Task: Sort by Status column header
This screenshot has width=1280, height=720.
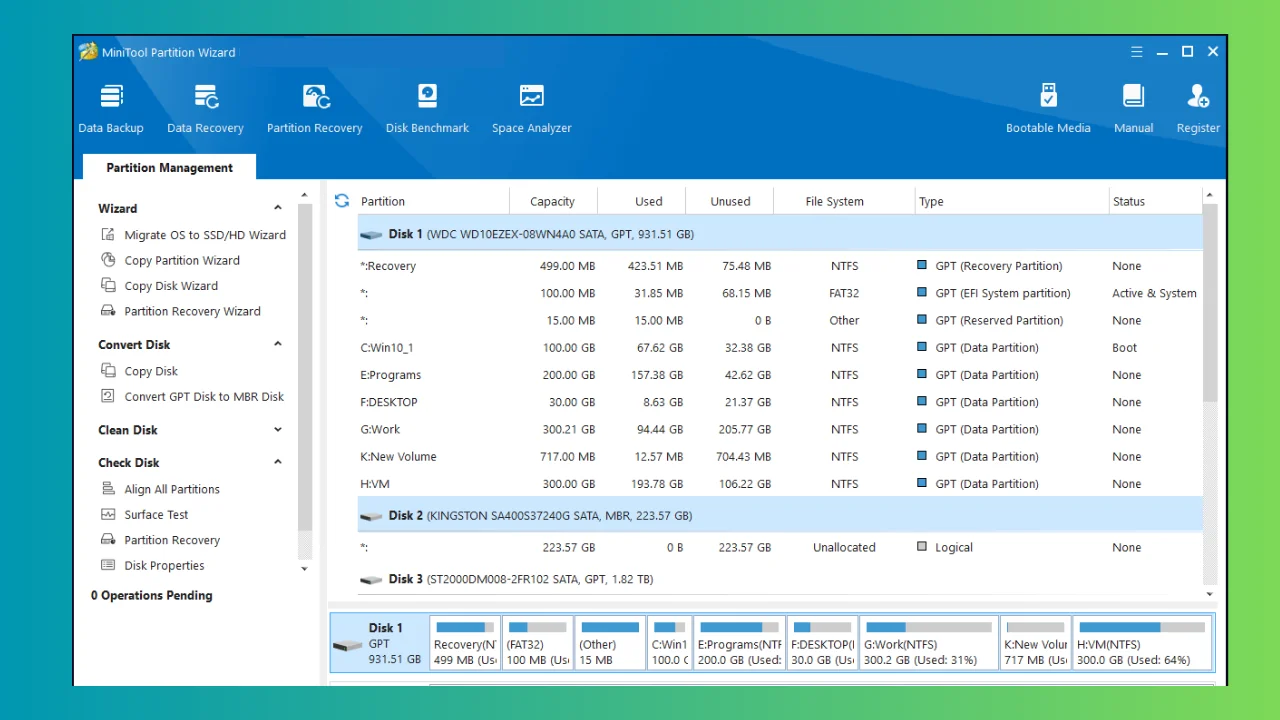Action: tap(1155, 201)
